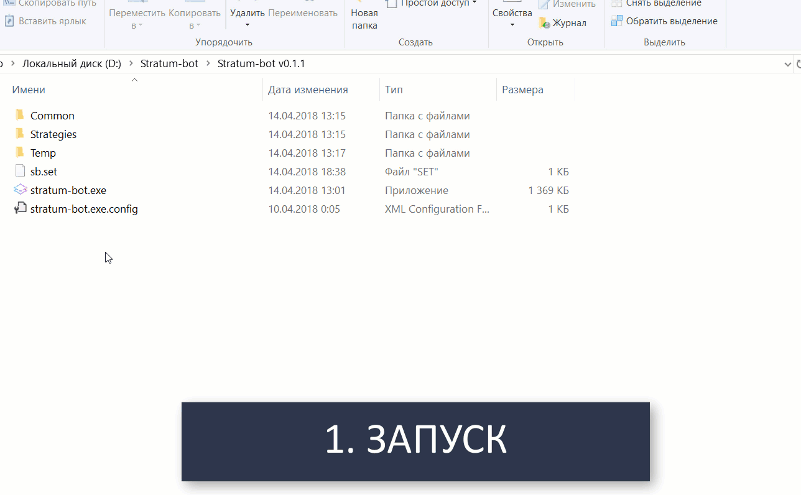Select the Temp folder icon
This screenshot has width=801, height=495.
tap(20, 153)
